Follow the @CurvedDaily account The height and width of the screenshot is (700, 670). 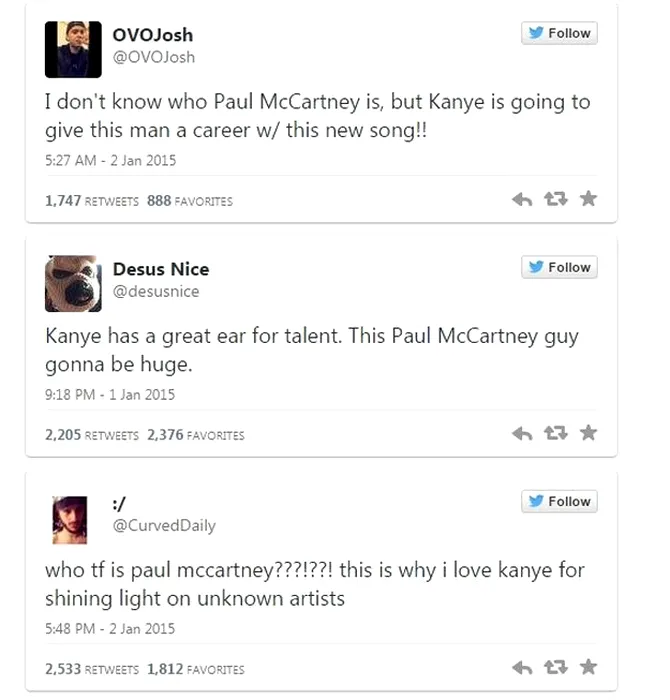coord(559,501)
